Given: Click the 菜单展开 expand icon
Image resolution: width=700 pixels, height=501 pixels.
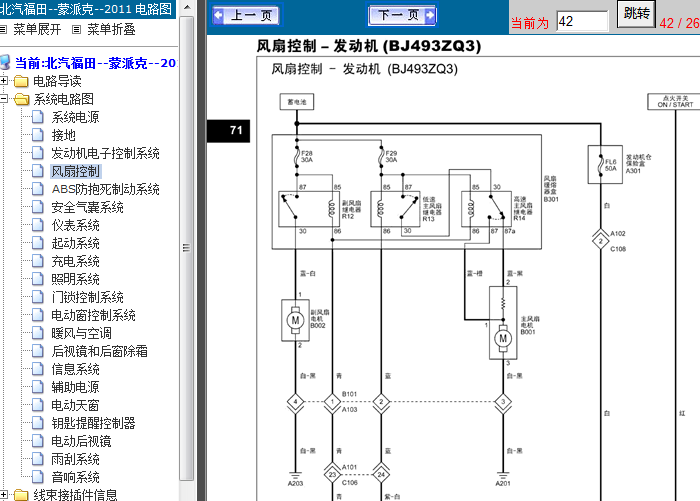Looking at the screenshot, I should (4, 30).
